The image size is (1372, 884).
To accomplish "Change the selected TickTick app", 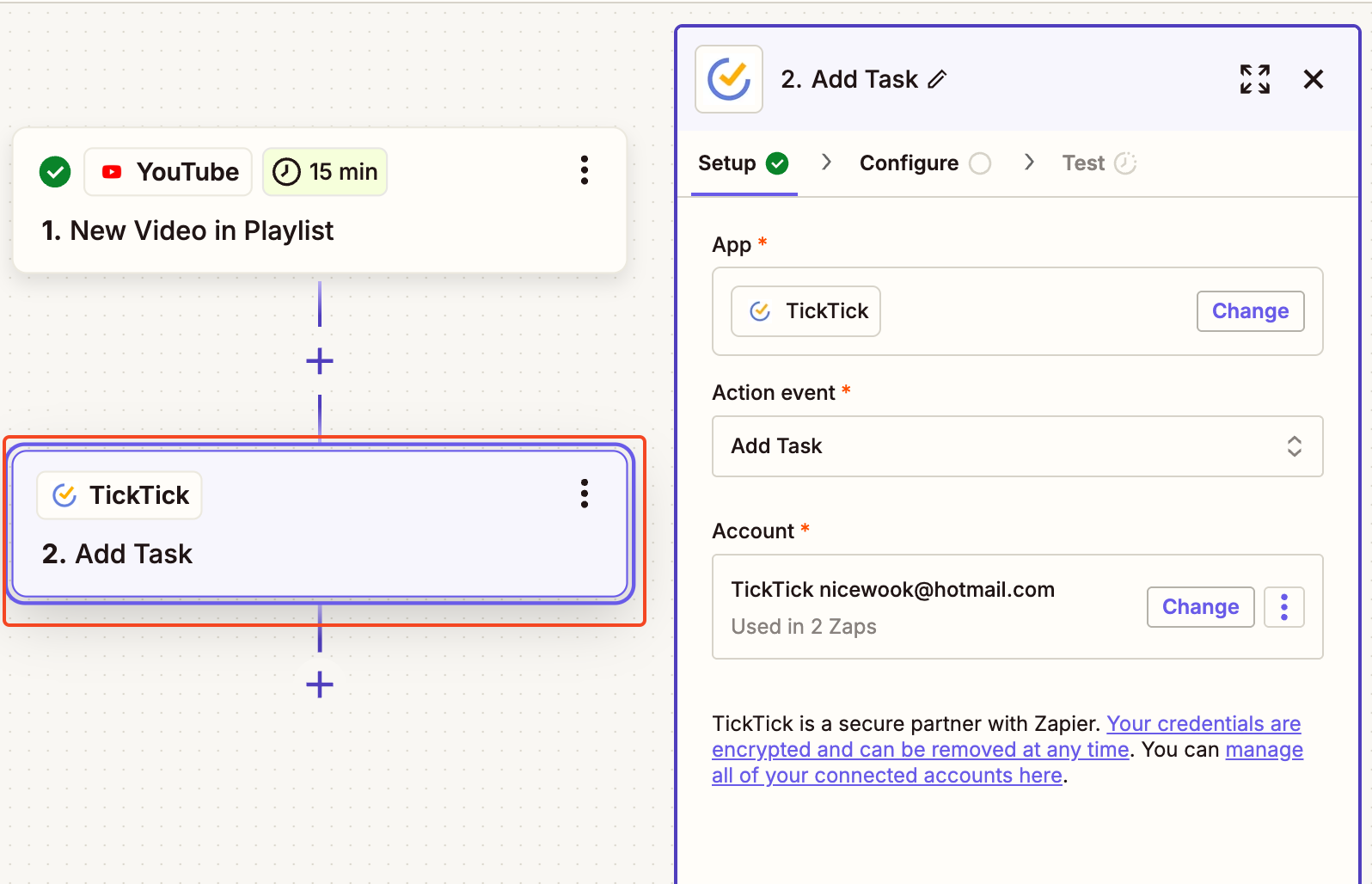I will (x=1251, y=311).
